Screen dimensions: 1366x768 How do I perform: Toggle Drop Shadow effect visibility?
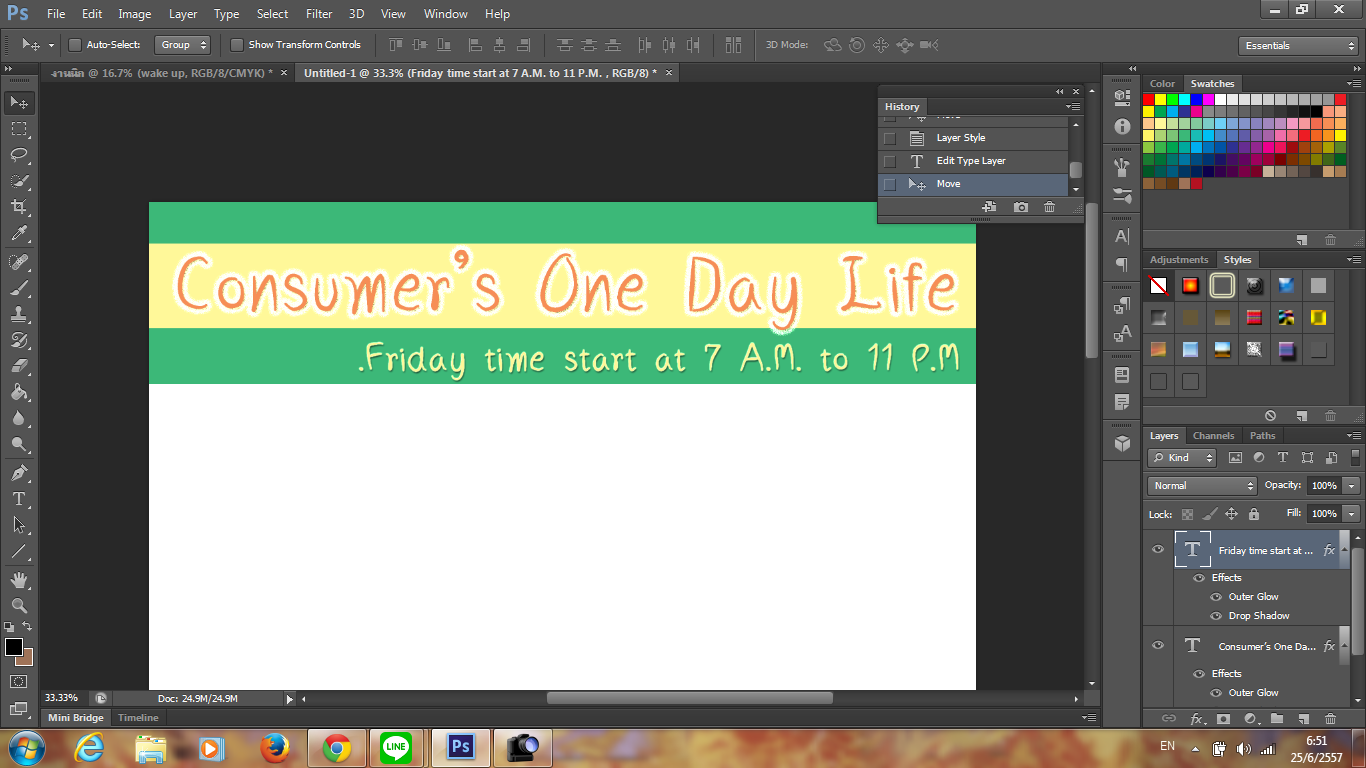coord(1216,616)
